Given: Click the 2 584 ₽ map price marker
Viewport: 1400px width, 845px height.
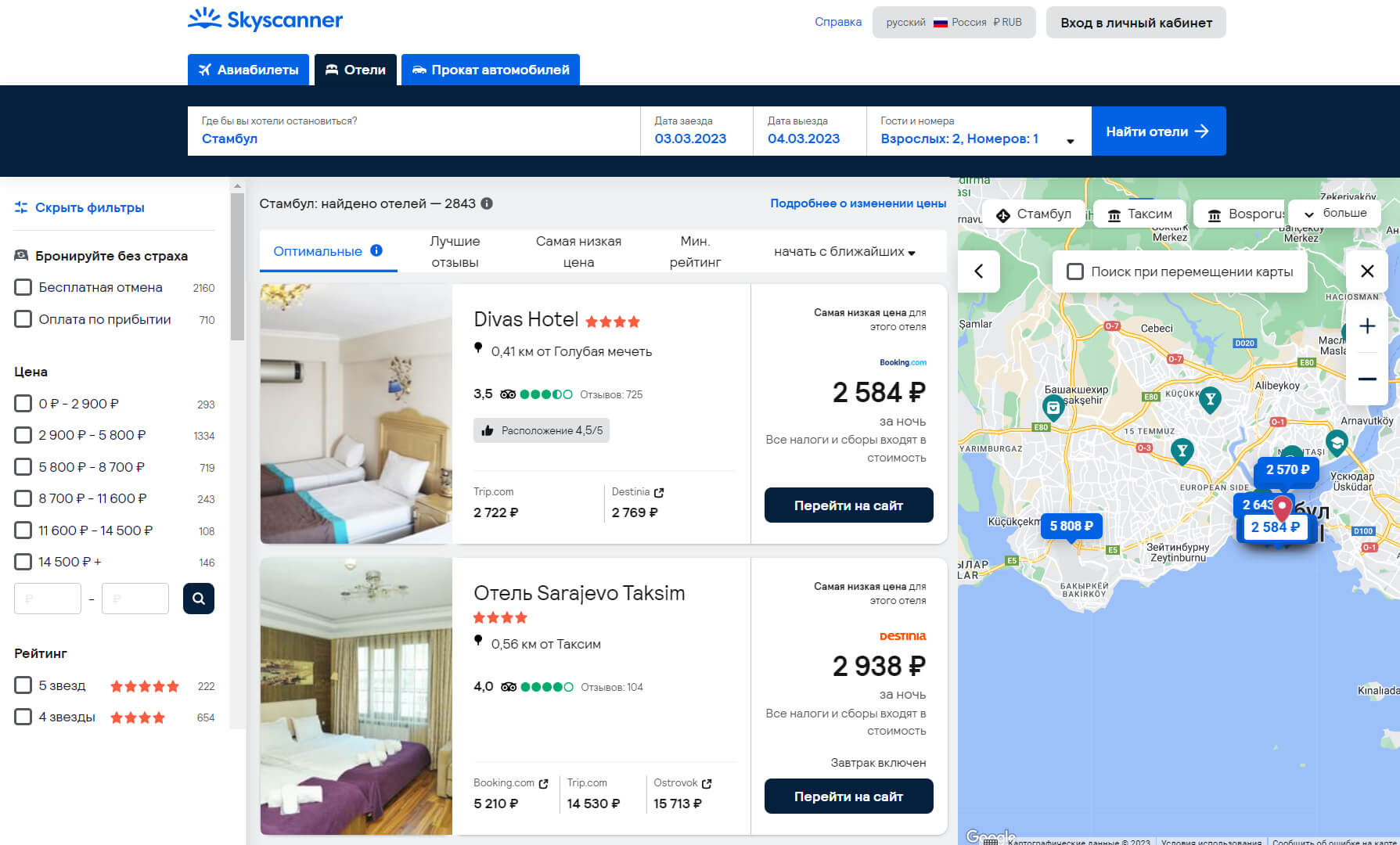Looking at the screenshot, I should pyautogui.click(x=1275, y=527).
